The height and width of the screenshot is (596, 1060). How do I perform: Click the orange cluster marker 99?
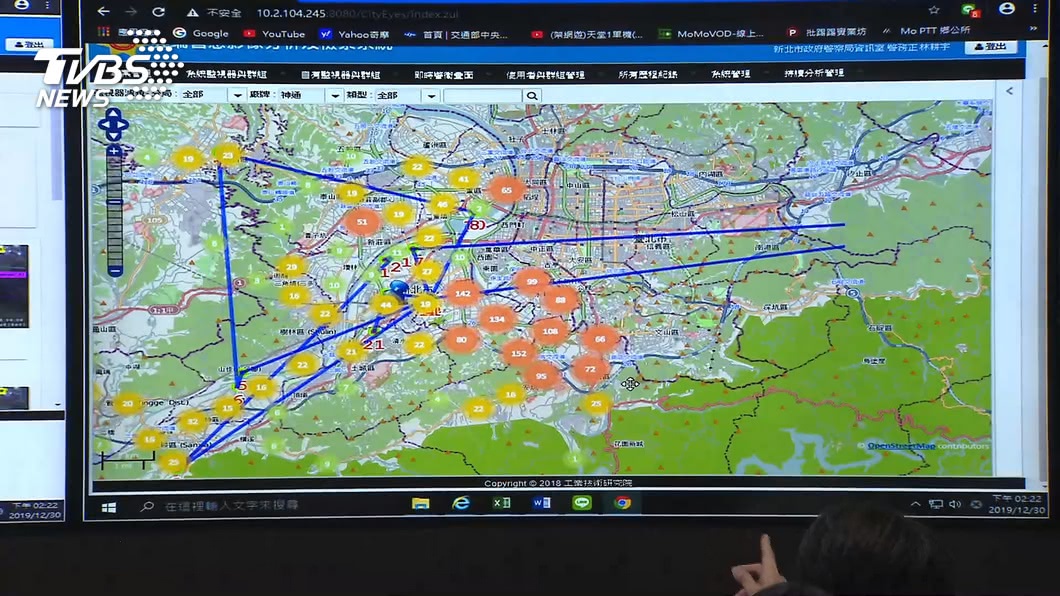532,282
